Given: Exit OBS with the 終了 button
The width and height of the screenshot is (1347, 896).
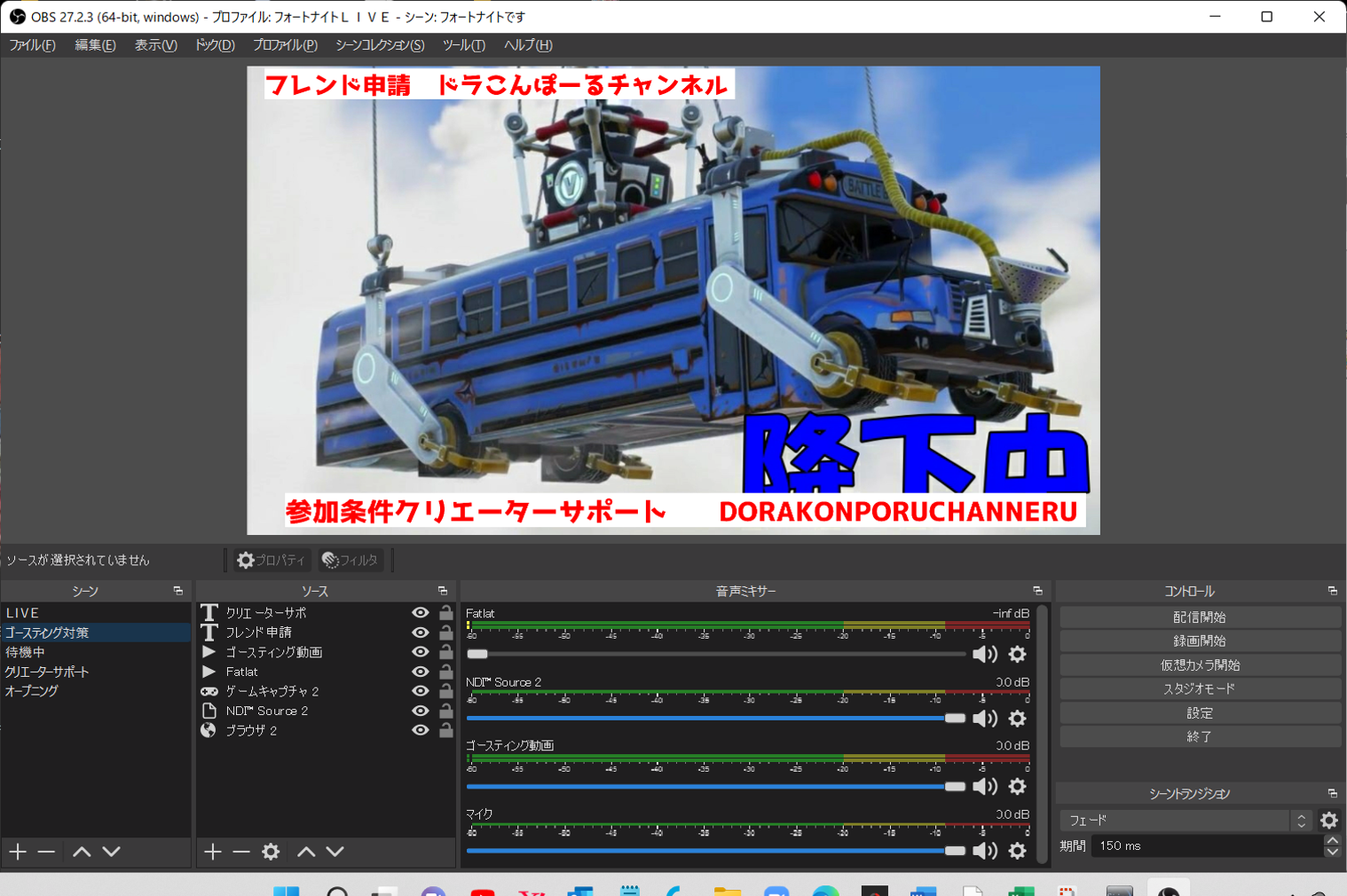Looking at the screenshot, I should (1200, 736).
